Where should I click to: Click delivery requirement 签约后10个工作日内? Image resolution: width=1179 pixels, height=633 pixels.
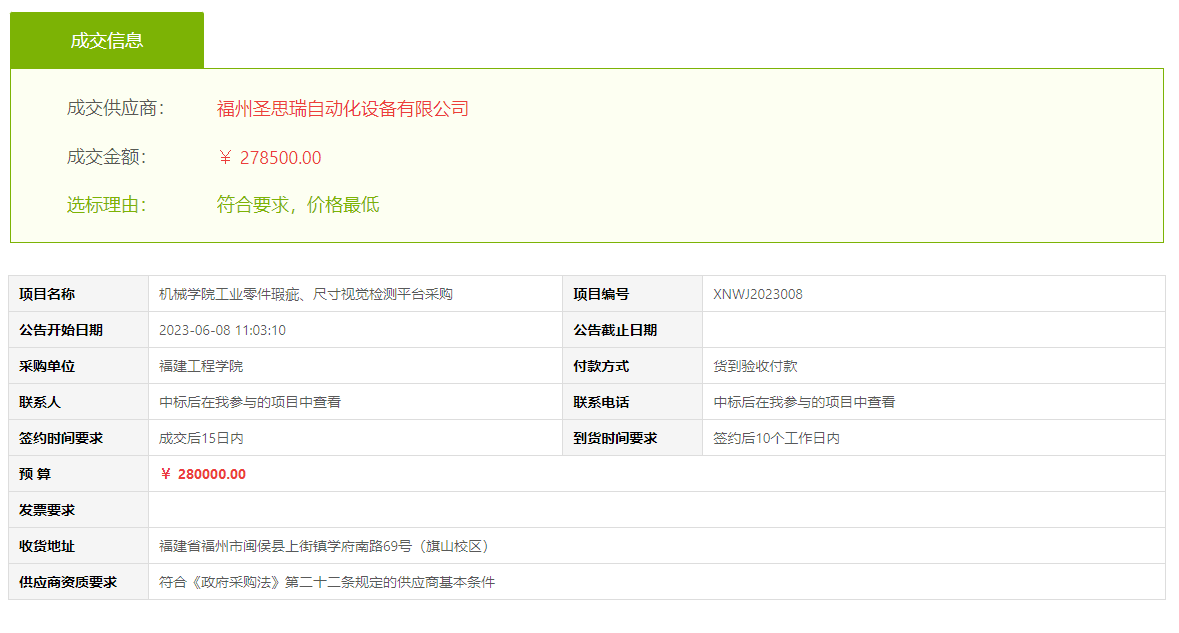pos(776,438)
